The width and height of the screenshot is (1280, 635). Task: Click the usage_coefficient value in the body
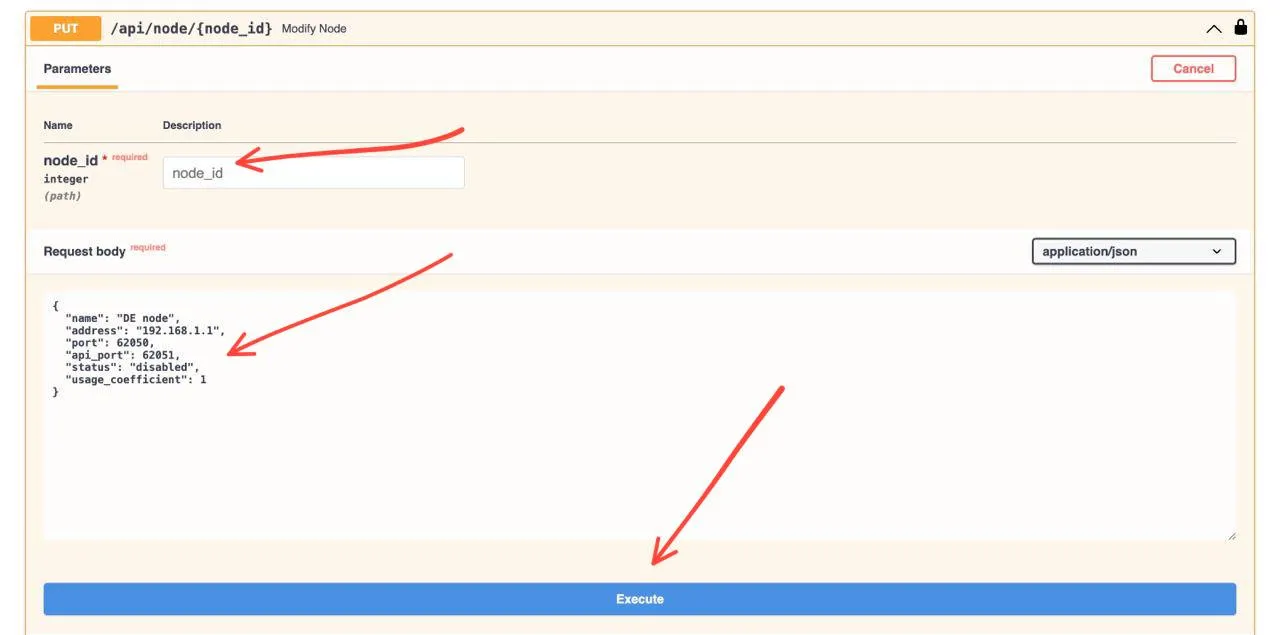[x=204, y=379]
